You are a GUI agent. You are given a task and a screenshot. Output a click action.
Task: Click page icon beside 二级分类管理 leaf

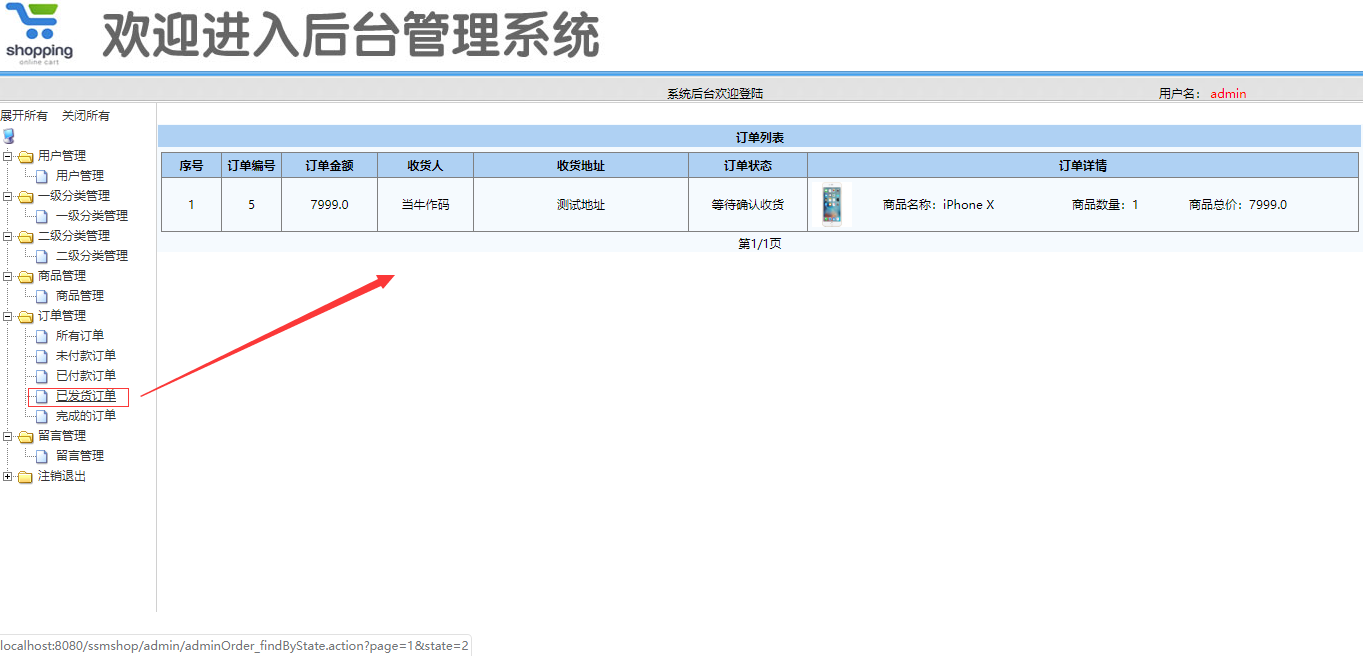point(42,256)
